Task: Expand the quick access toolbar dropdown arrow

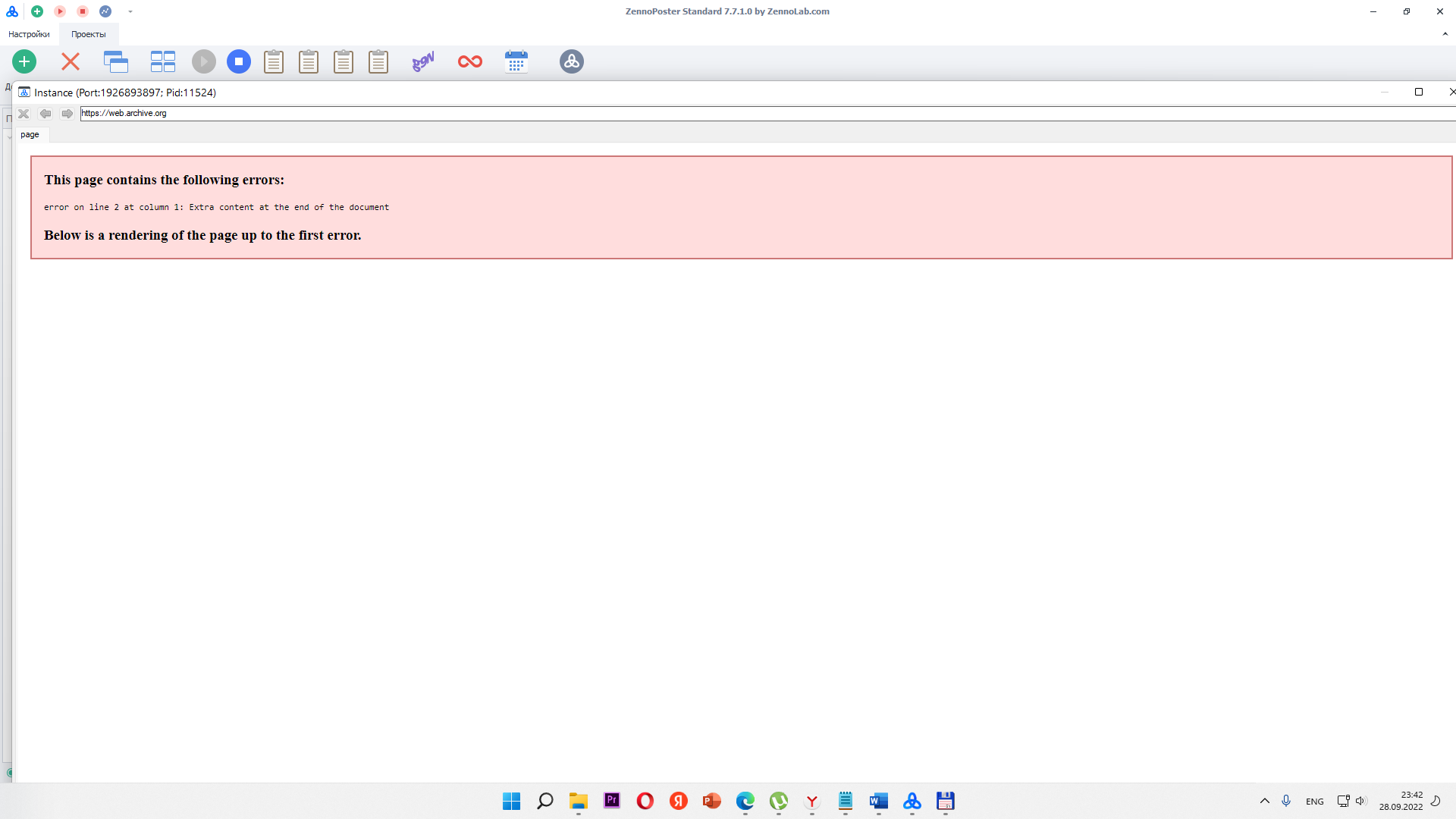Action: tap(130, 11)
